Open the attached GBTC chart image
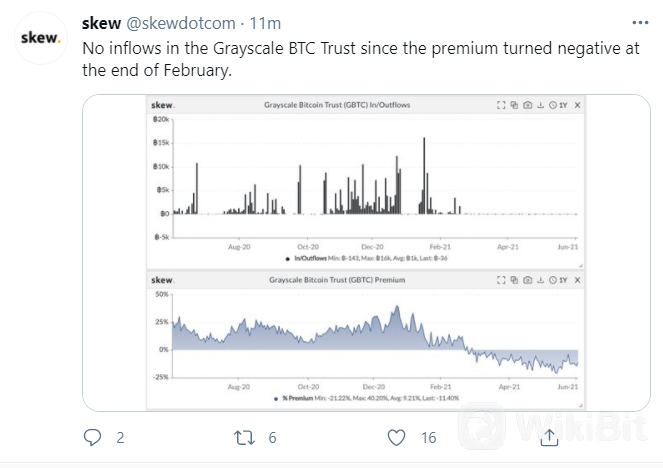The width and height of the screenshot is (663, 468). coord(366,253)
